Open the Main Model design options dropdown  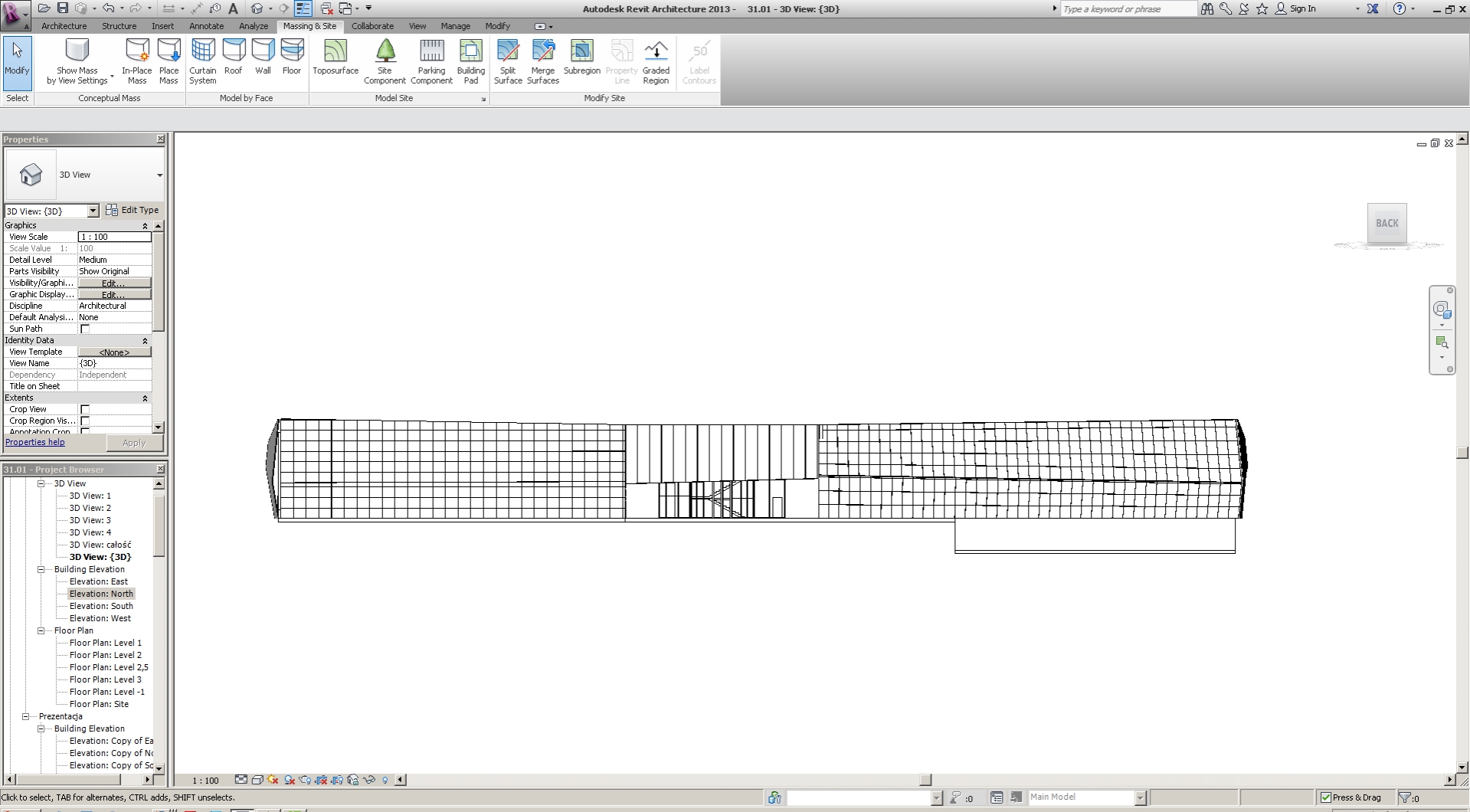[x=1140, y=797]
